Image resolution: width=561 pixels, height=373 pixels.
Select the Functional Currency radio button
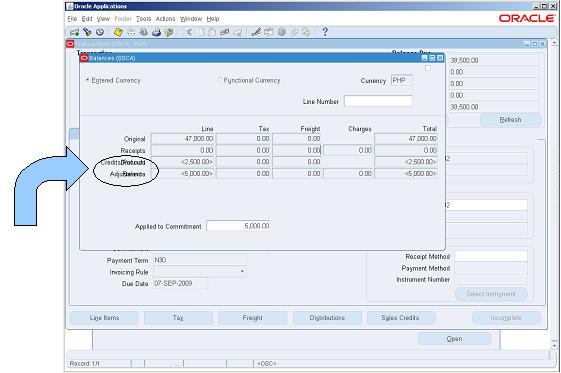(x=219, y=80)
